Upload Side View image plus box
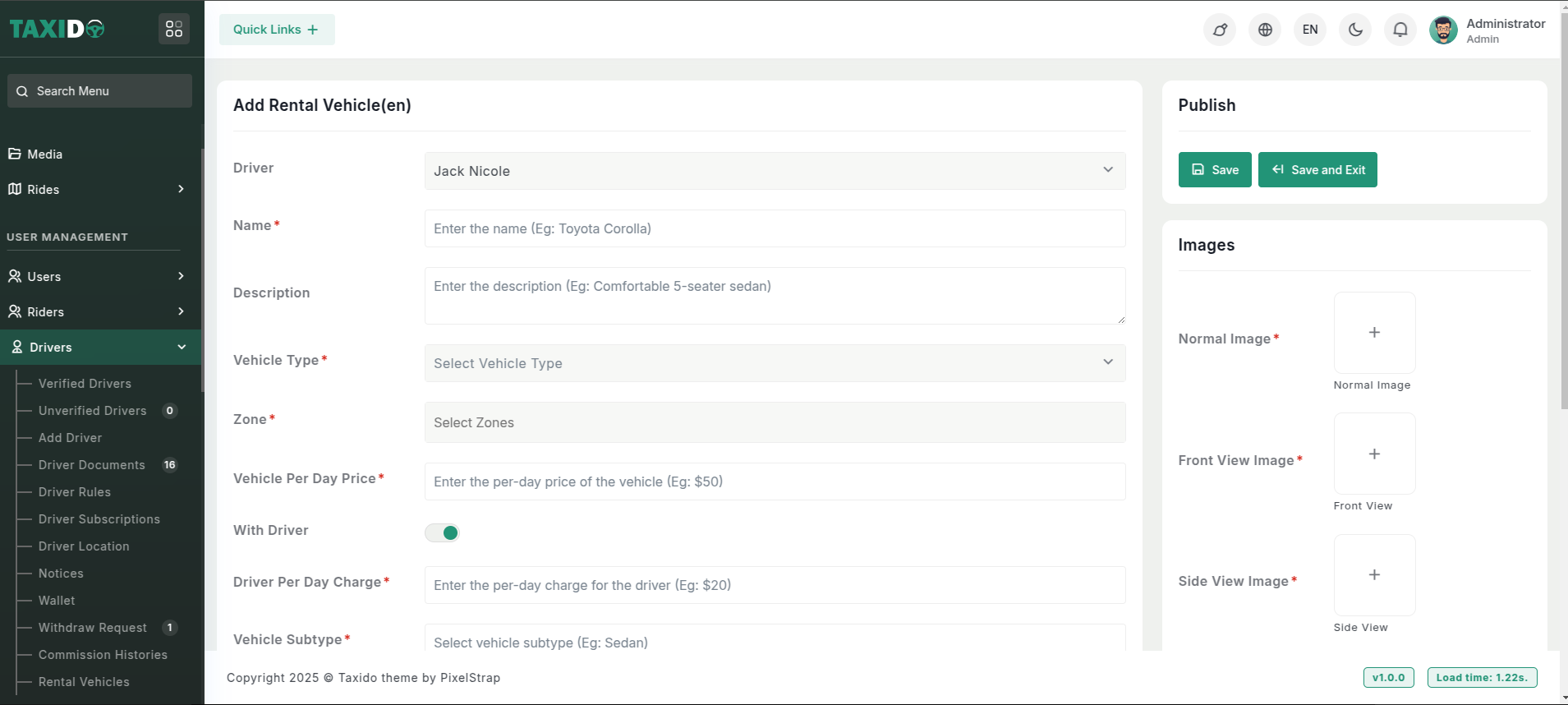Image resolution: width=1568 pixels, height=705 pixels. point(1374,575)
